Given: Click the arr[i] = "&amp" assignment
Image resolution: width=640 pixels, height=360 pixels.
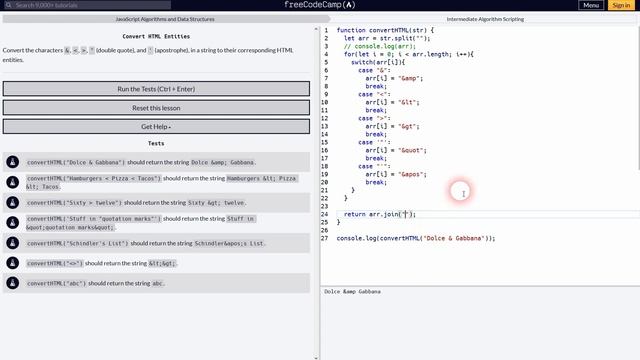Looking at the screenshot, I should tap(394, 78).
